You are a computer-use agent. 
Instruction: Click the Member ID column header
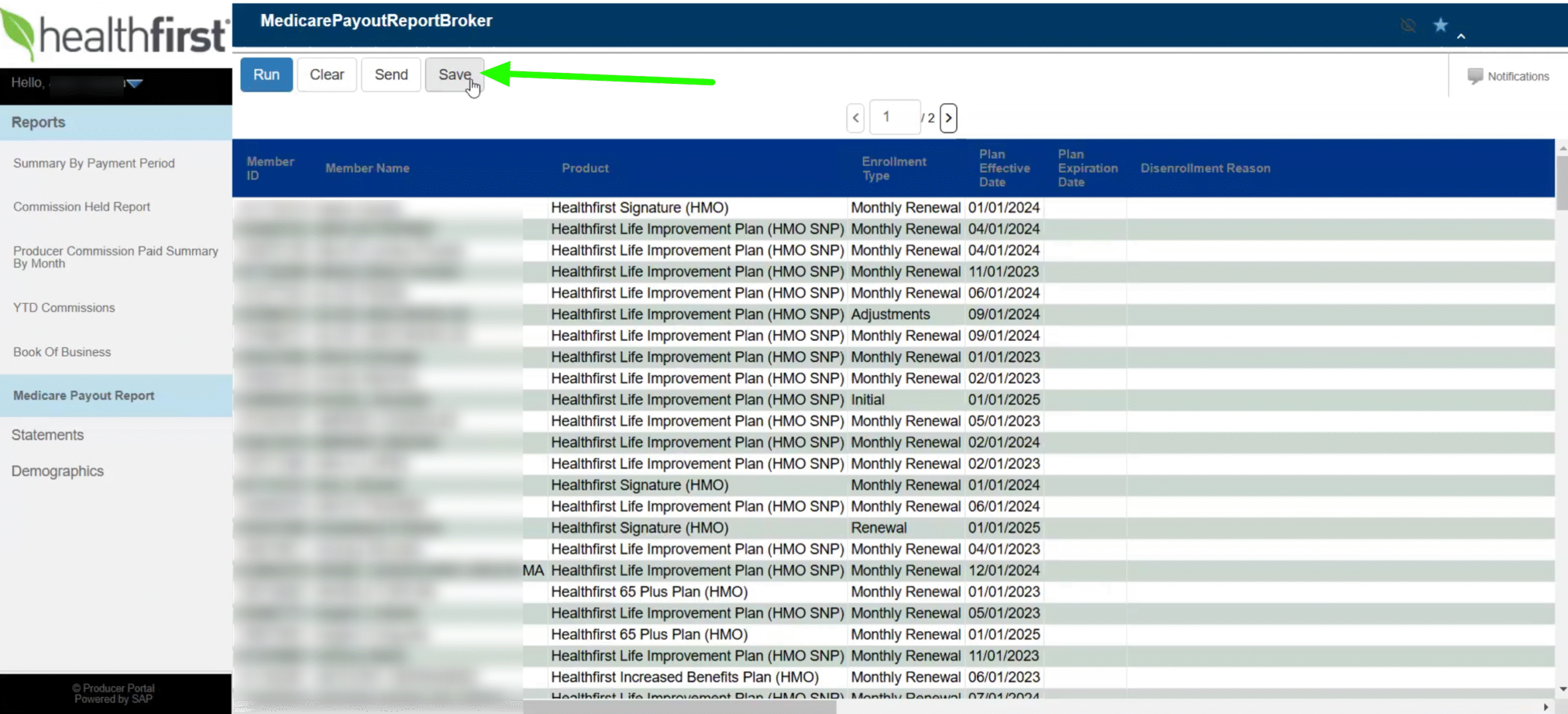coord(270,168)
